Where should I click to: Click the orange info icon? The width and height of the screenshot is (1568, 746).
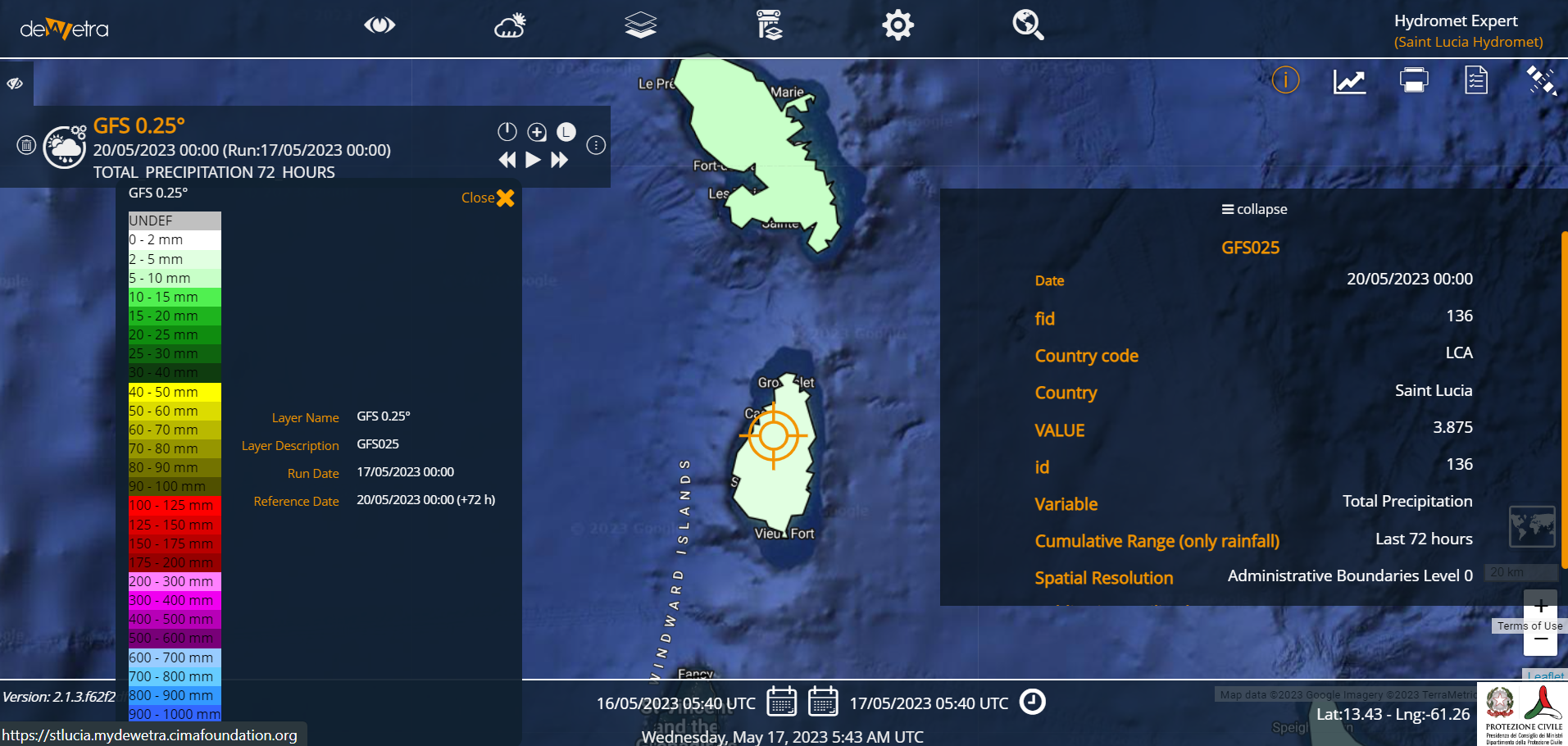click(x=1285, y=80)
